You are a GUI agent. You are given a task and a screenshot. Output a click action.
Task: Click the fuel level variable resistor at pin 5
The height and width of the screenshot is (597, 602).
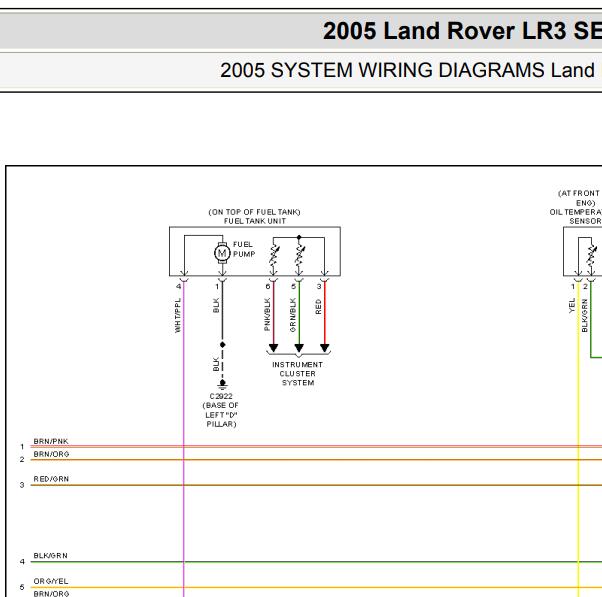pyautogui.click(x=299, y=255)
